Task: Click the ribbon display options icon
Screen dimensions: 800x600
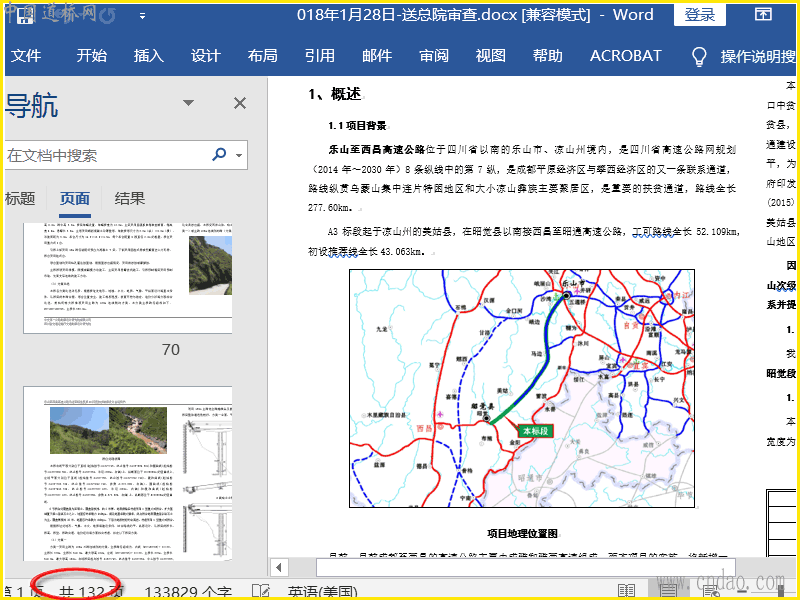Action: [763, 15]
